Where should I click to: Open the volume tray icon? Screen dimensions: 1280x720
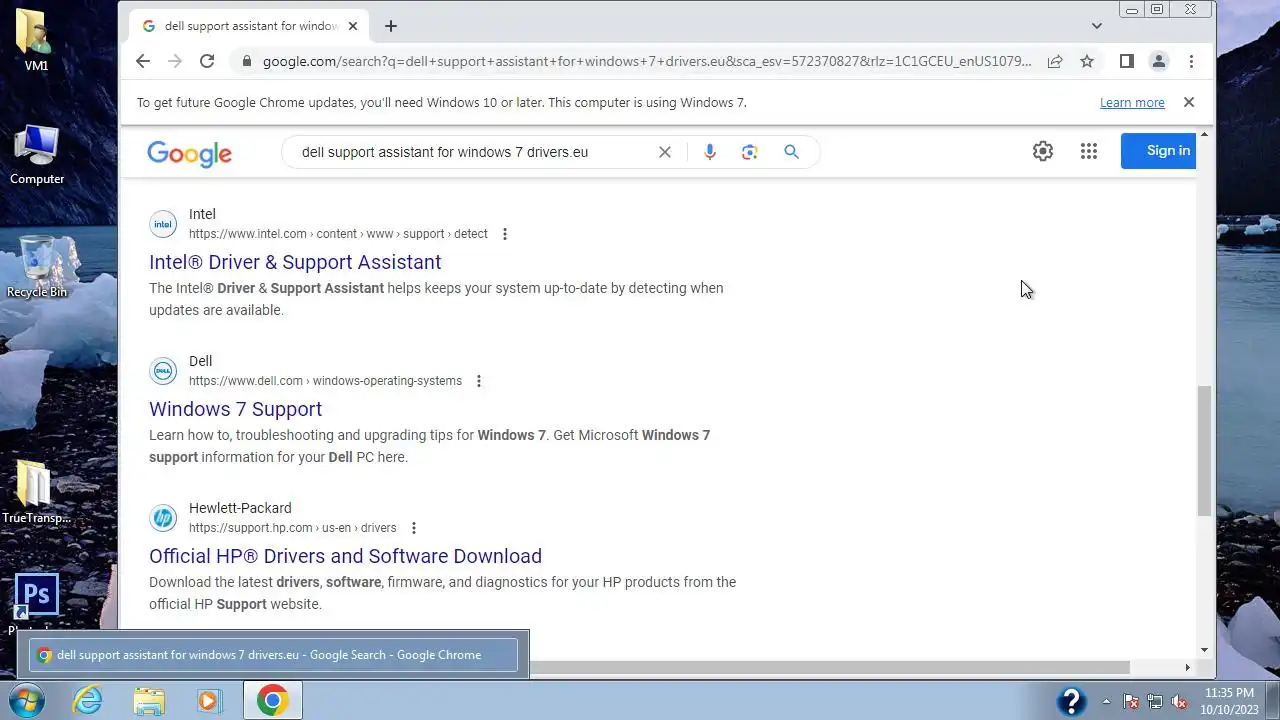pyautogui.click(x=1179, y=701)
